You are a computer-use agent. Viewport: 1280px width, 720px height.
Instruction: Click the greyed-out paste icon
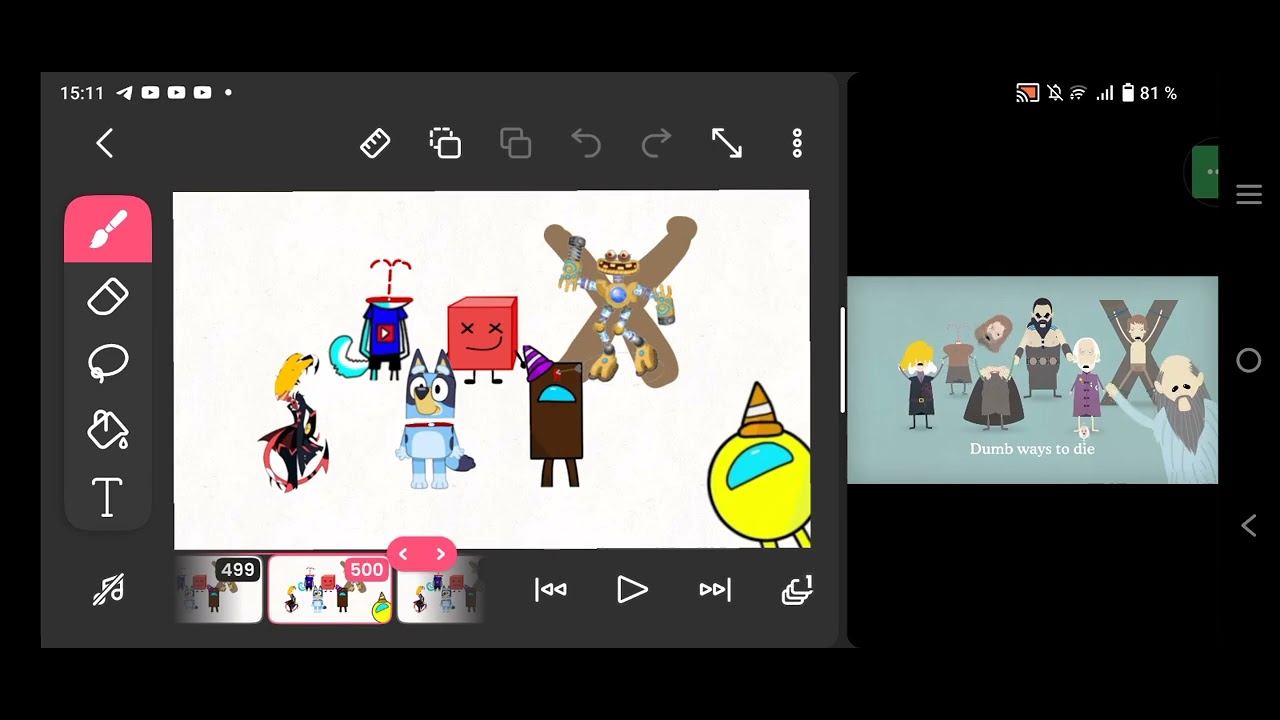coord(515,143)
